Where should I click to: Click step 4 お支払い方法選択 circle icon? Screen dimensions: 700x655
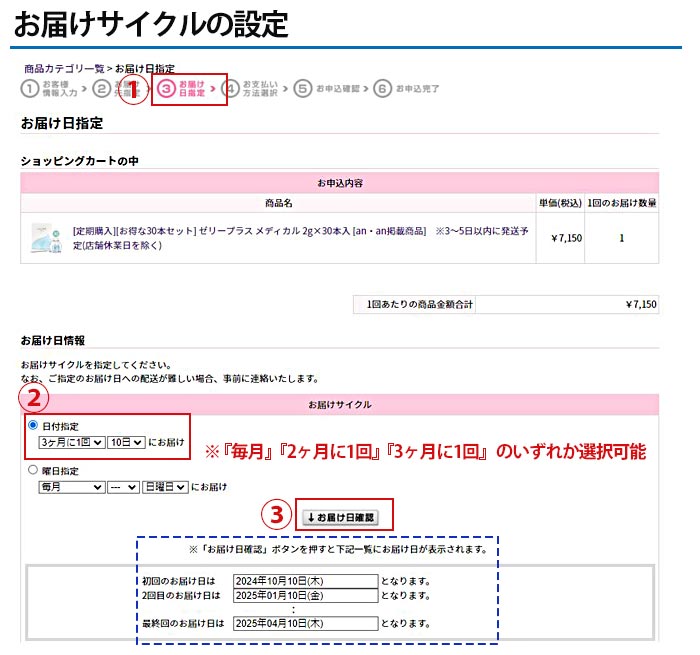click(231, 88)
